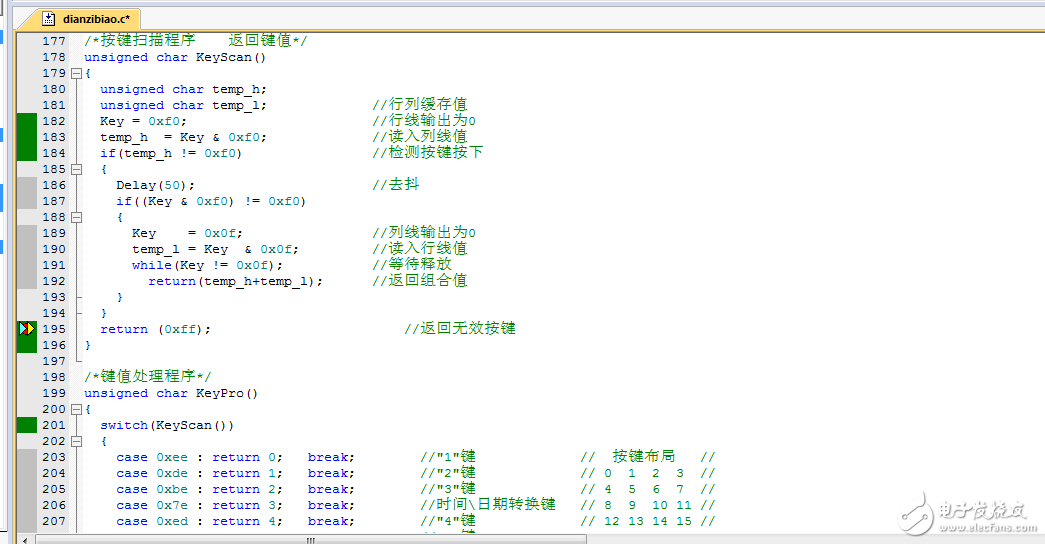Click the comment '//返回无效按键'
The width and height of the screenshot is (1045, 544).
tap(460, 329)
